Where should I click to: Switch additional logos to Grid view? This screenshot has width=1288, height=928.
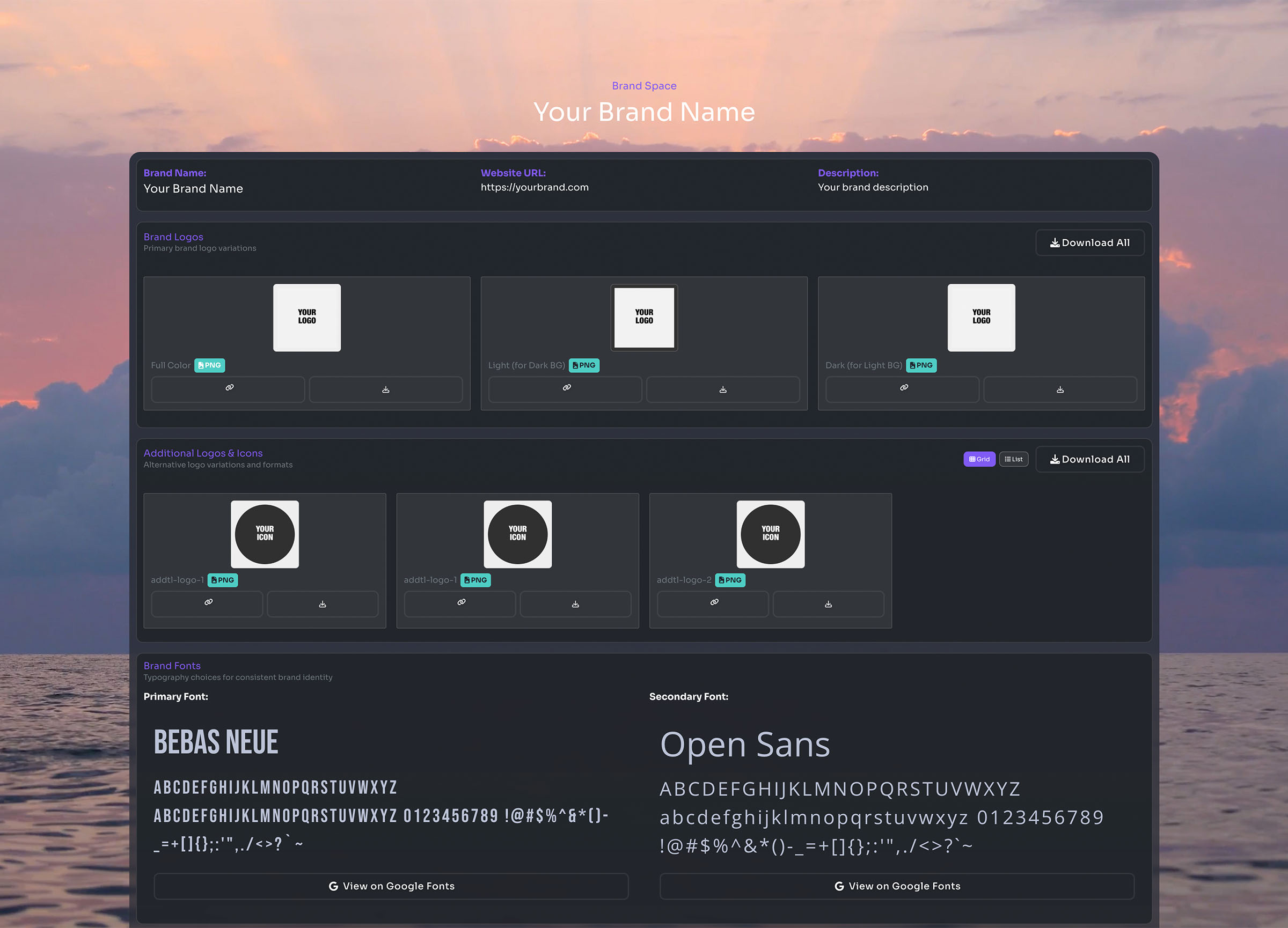coord(979,459)
